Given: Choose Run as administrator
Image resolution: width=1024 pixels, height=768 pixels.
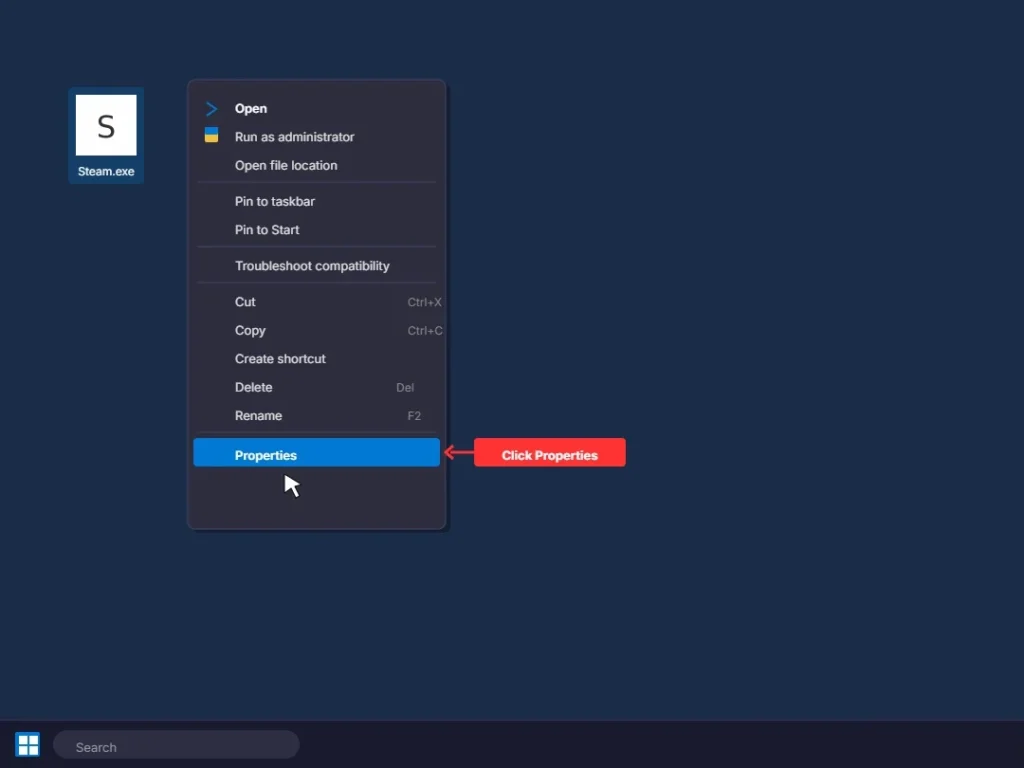Looking at the screenshot, I should pyautogui.click(x=294, y=137).
